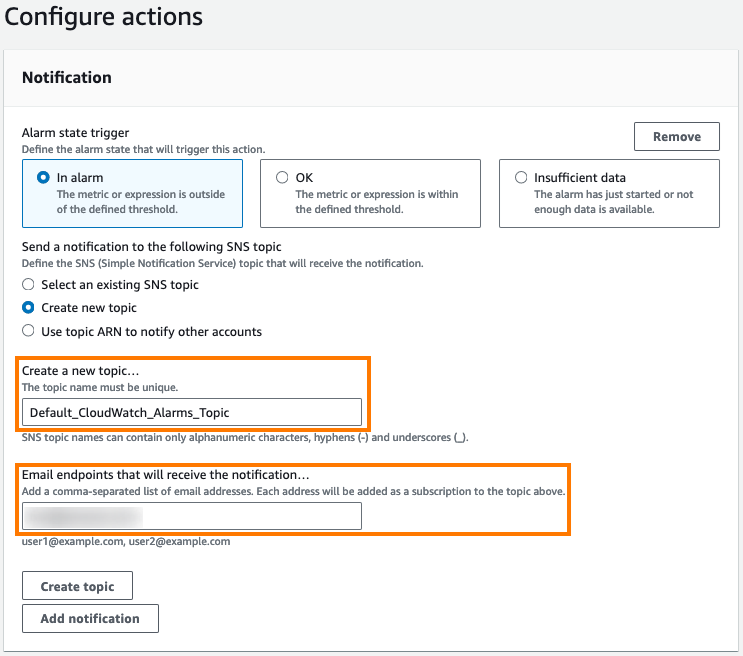Viewport: 743px width, 656px height.
Task: Click the Create topic button
Action: (77, 586)
